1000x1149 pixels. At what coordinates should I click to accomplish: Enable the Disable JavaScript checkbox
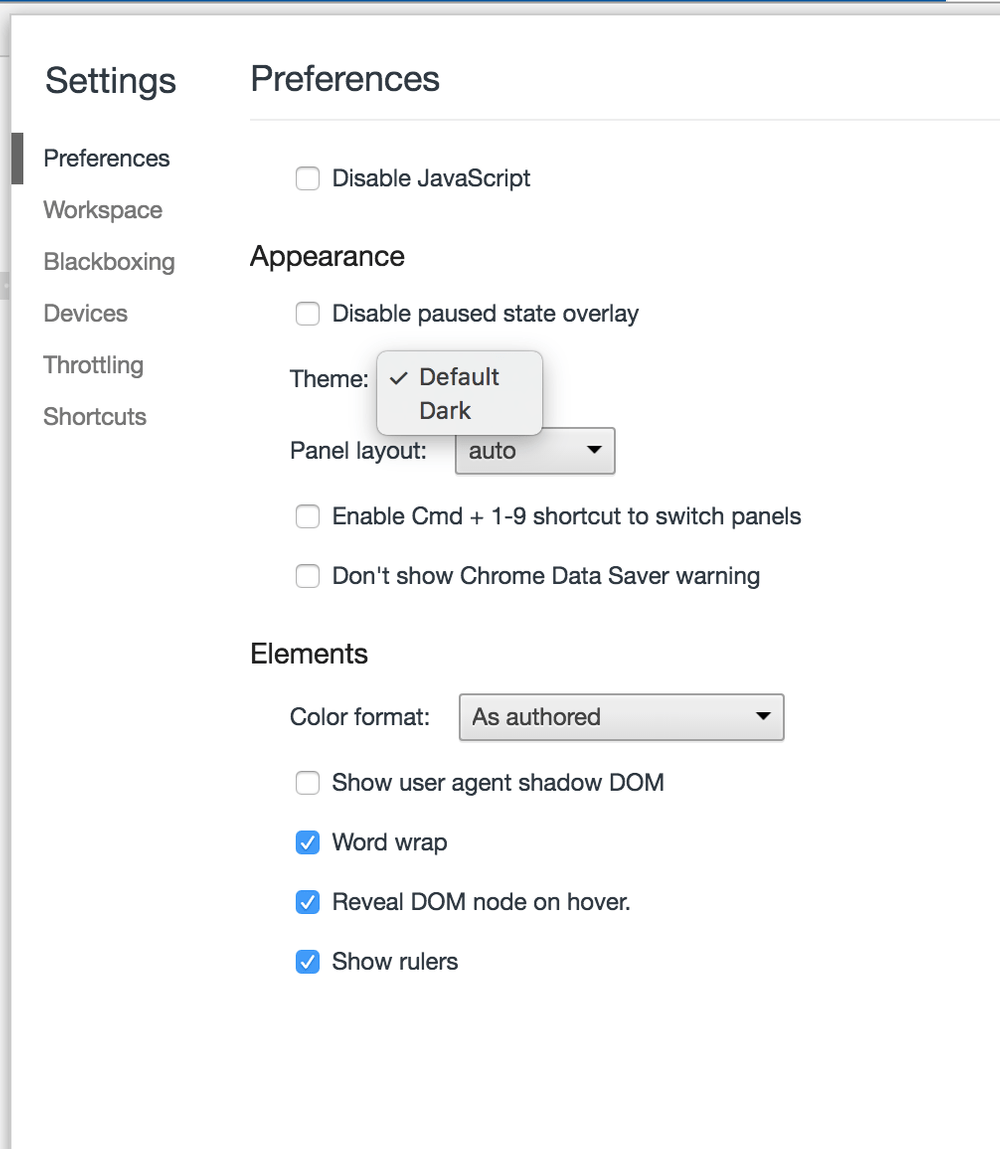[308, 178]
